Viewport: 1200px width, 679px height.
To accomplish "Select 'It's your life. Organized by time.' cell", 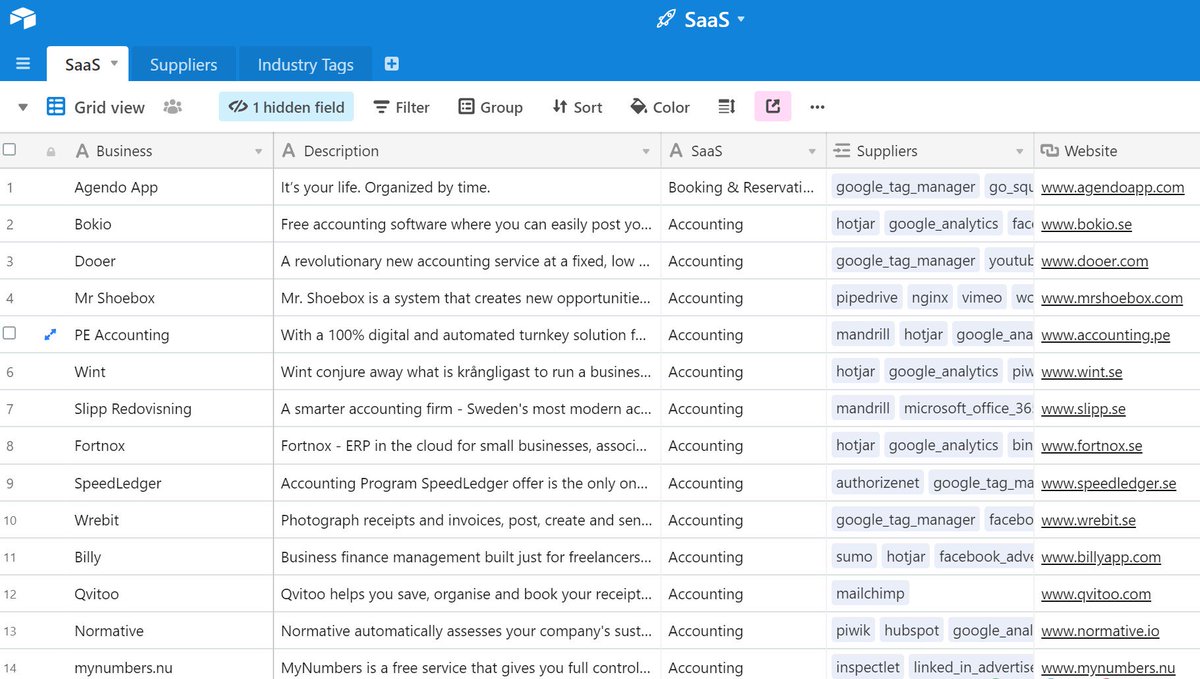I will pyautogui.click(x=467, y=187).
